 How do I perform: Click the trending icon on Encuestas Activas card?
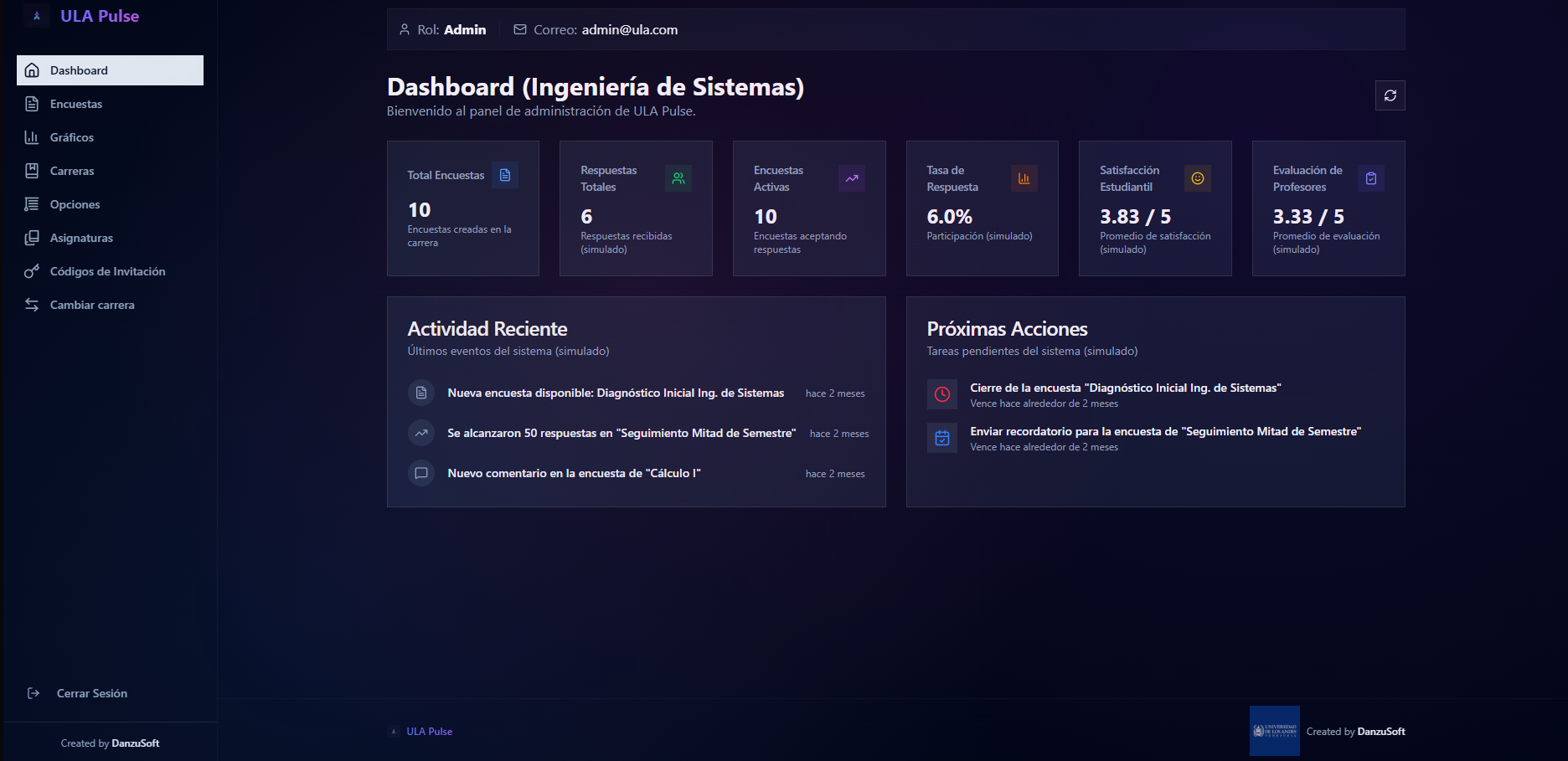click(x=852, y=178)
